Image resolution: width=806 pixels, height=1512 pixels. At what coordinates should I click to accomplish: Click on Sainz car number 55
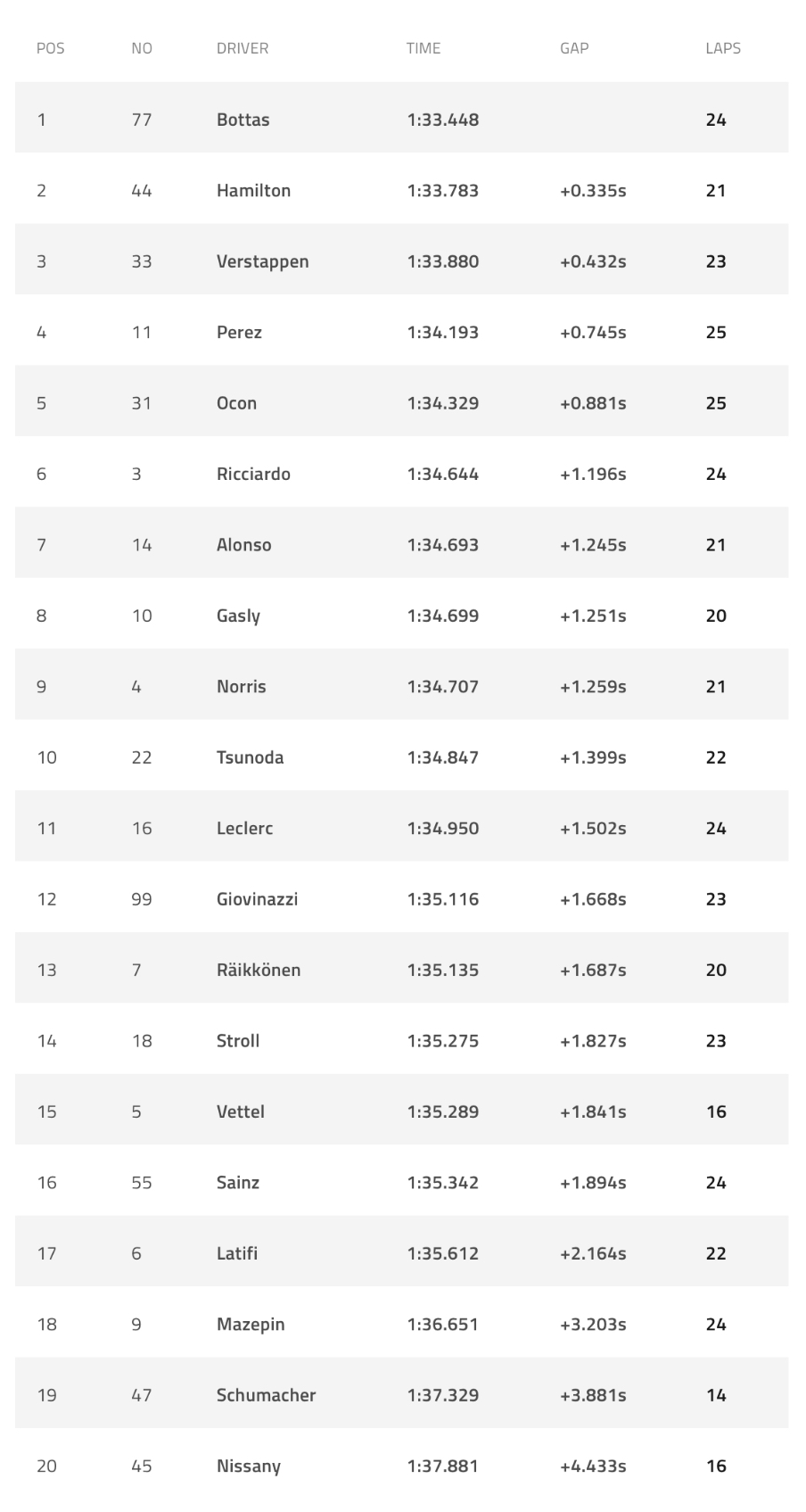(x=142, y=1183)
